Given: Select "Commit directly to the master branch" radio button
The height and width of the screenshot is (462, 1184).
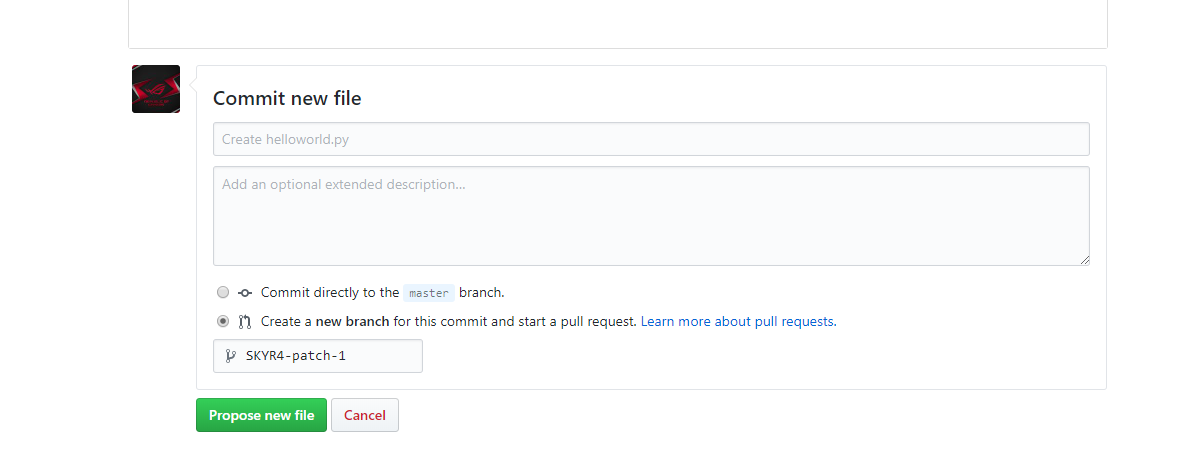Looking at the screenshot, I should pyautogui.click(x=223, y=293).
